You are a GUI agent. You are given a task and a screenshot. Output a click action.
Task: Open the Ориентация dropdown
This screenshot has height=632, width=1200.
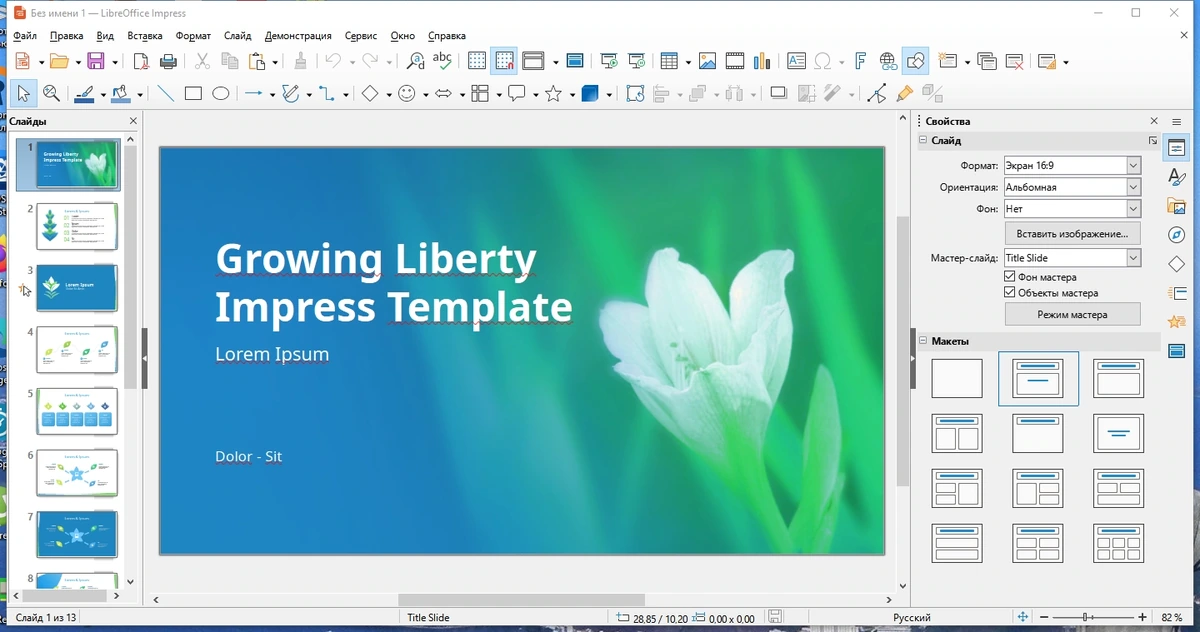point(1133,187)
